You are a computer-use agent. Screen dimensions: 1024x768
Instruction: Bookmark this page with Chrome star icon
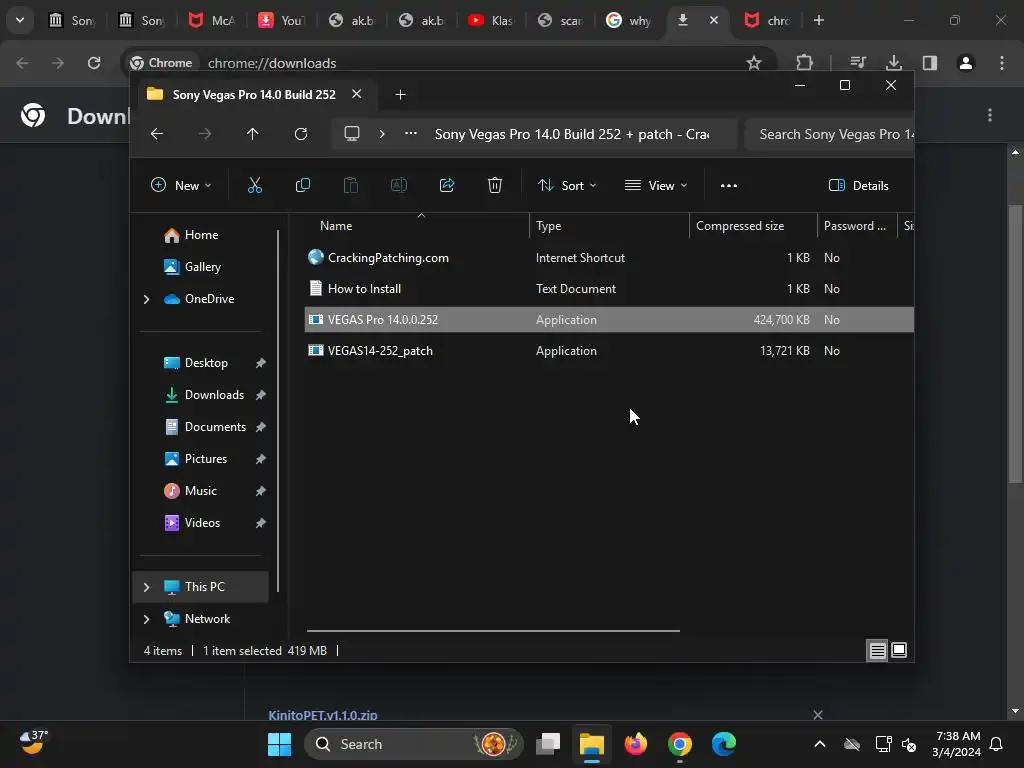coord(754,63)
